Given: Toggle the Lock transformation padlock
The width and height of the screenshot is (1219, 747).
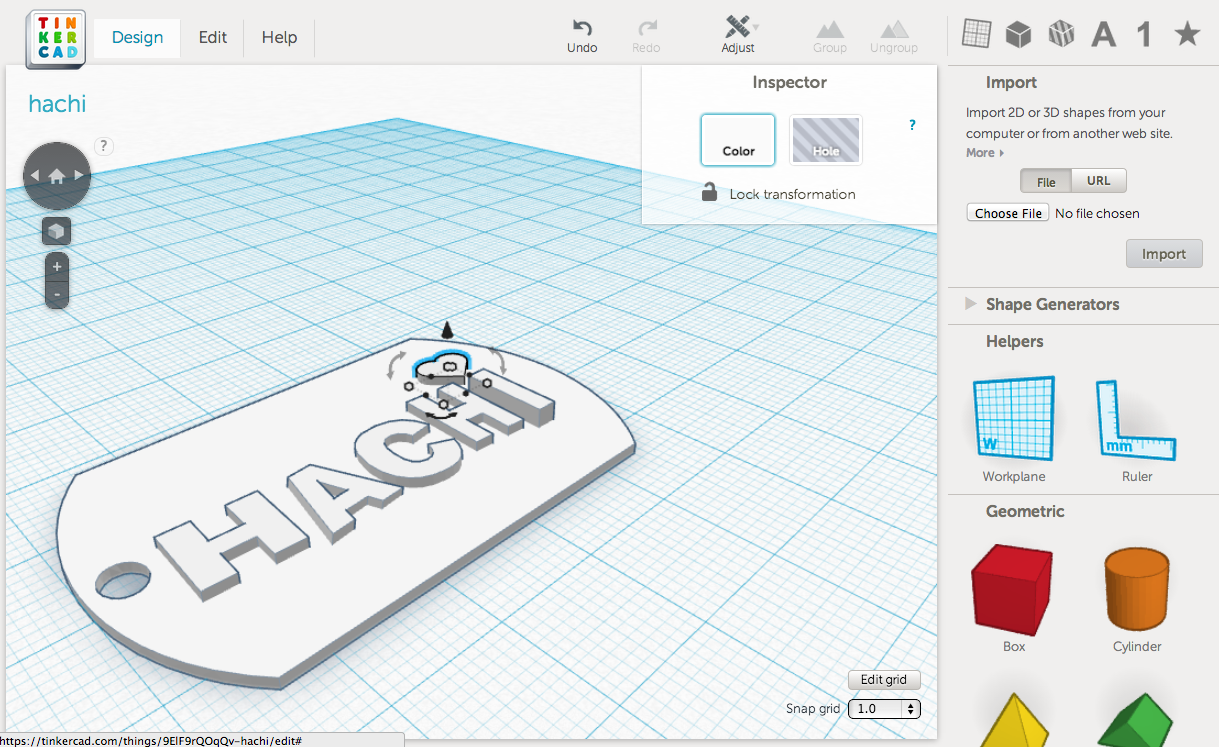Looking at the screenshot, I should [709, 193].
